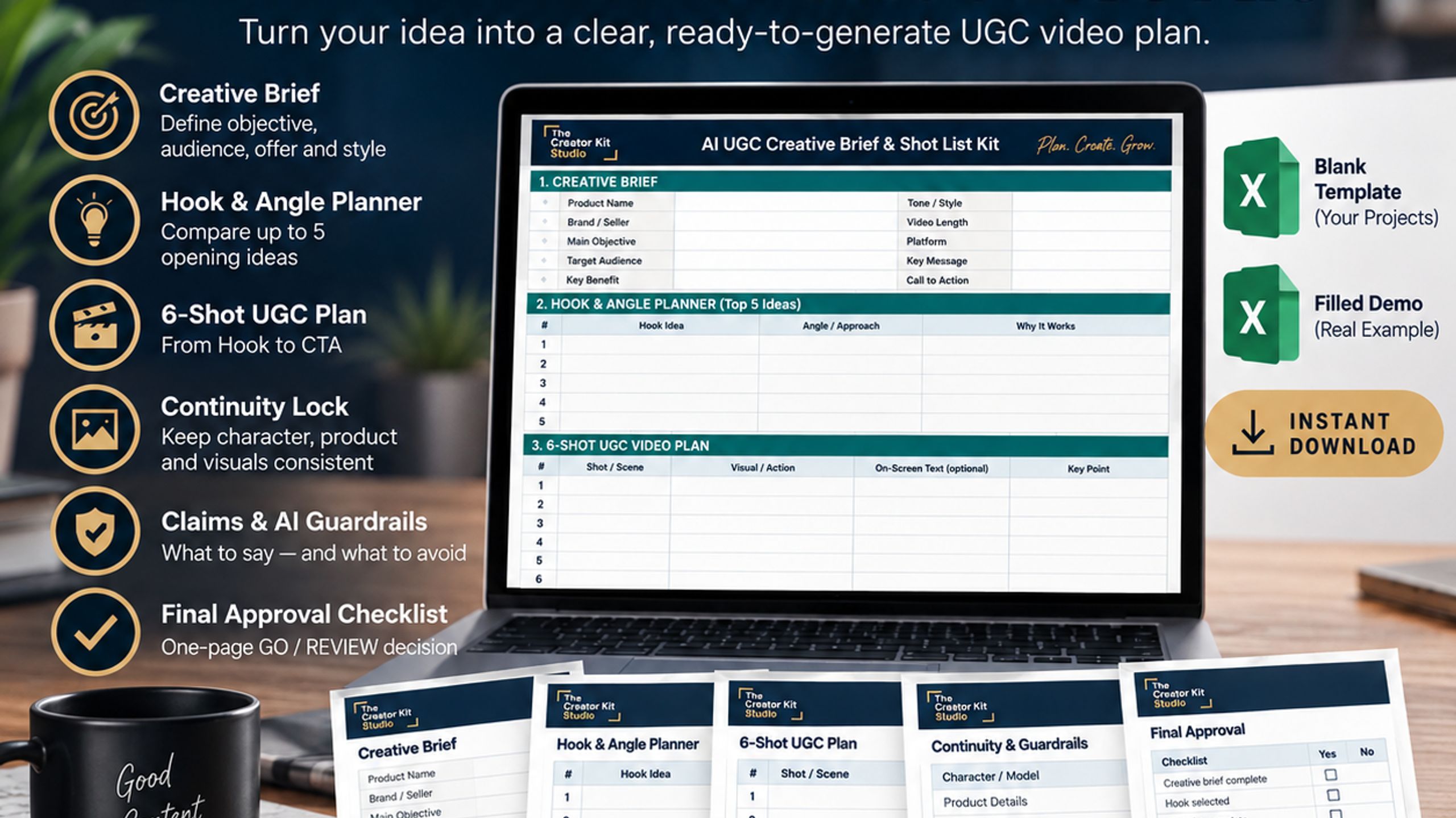1456x818 pixels.
Task: Click the Excel icon beside Blank Template
Action: [x=1261, y=188]
